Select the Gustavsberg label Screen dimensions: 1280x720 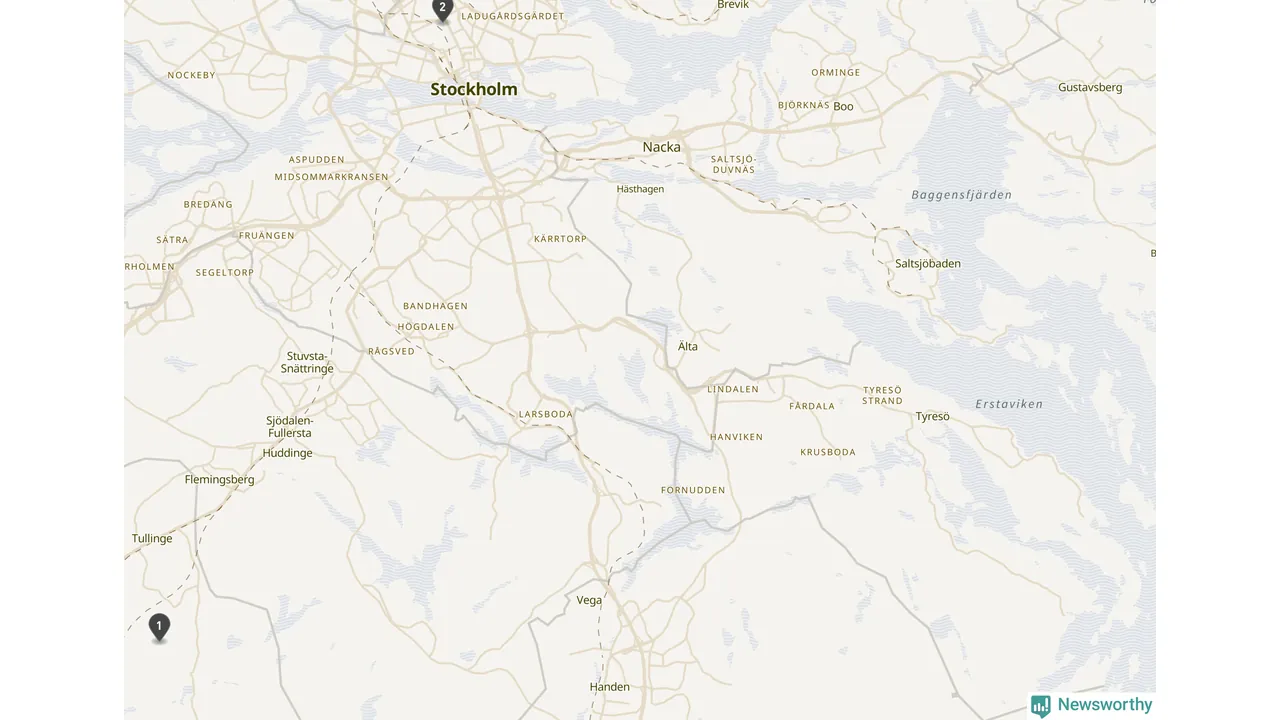coord(1090,87)
